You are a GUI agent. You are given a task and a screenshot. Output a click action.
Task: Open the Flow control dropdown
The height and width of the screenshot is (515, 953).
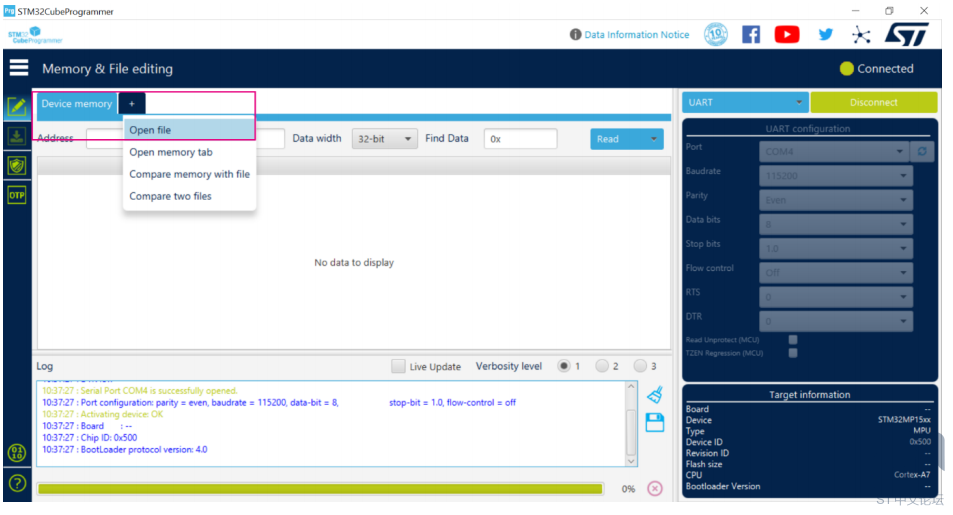[836, 273]
